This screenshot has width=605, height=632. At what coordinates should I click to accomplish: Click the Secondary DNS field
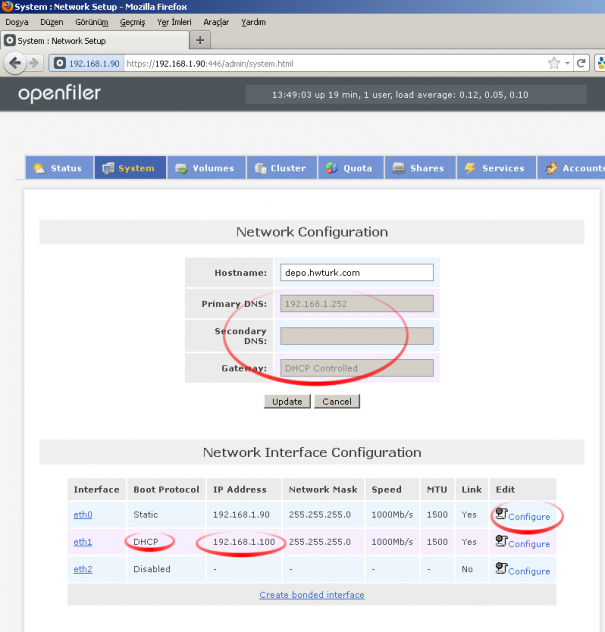[x=357, y=336]
